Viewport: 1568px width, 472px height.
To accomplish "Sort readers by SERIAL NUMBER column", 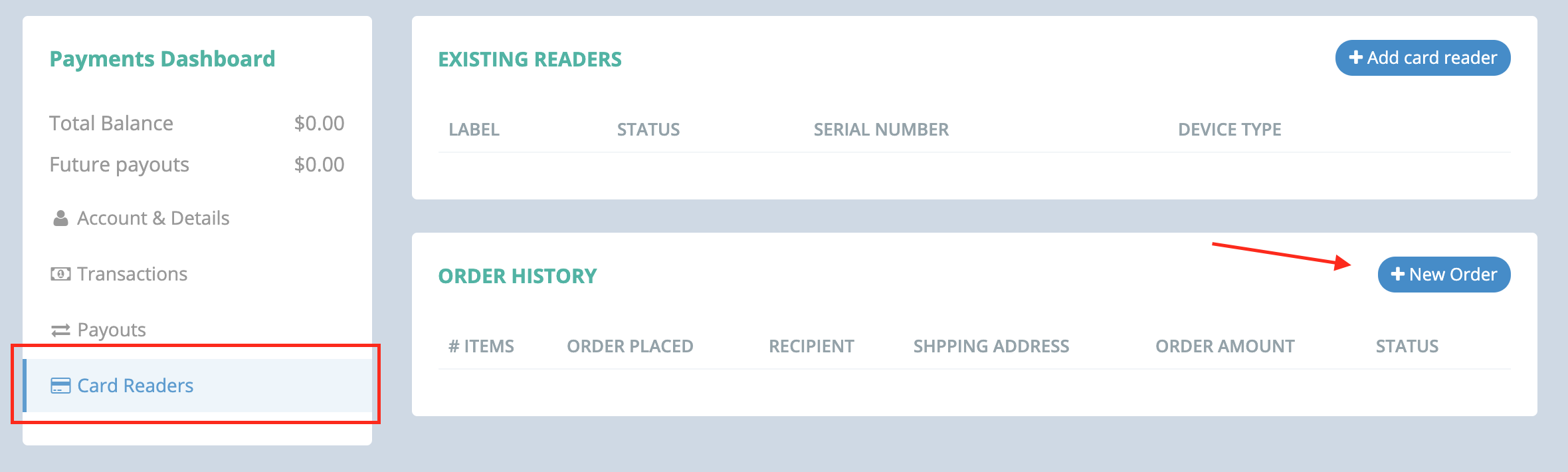I will coord(880,129).
